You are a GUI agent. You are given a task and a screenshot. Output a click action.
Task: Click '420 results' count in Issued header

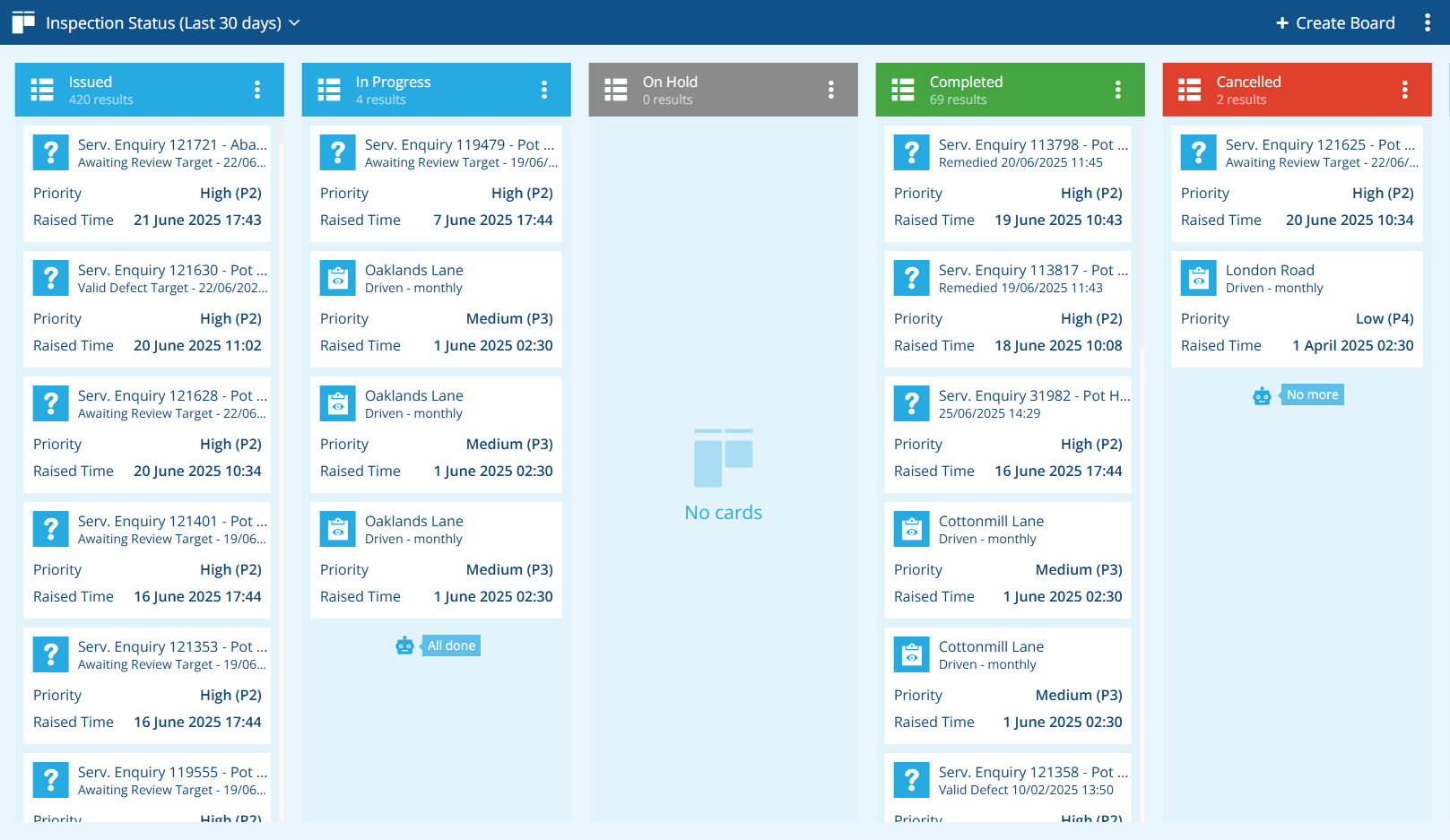pyautogui.click(x=100, y=100)
